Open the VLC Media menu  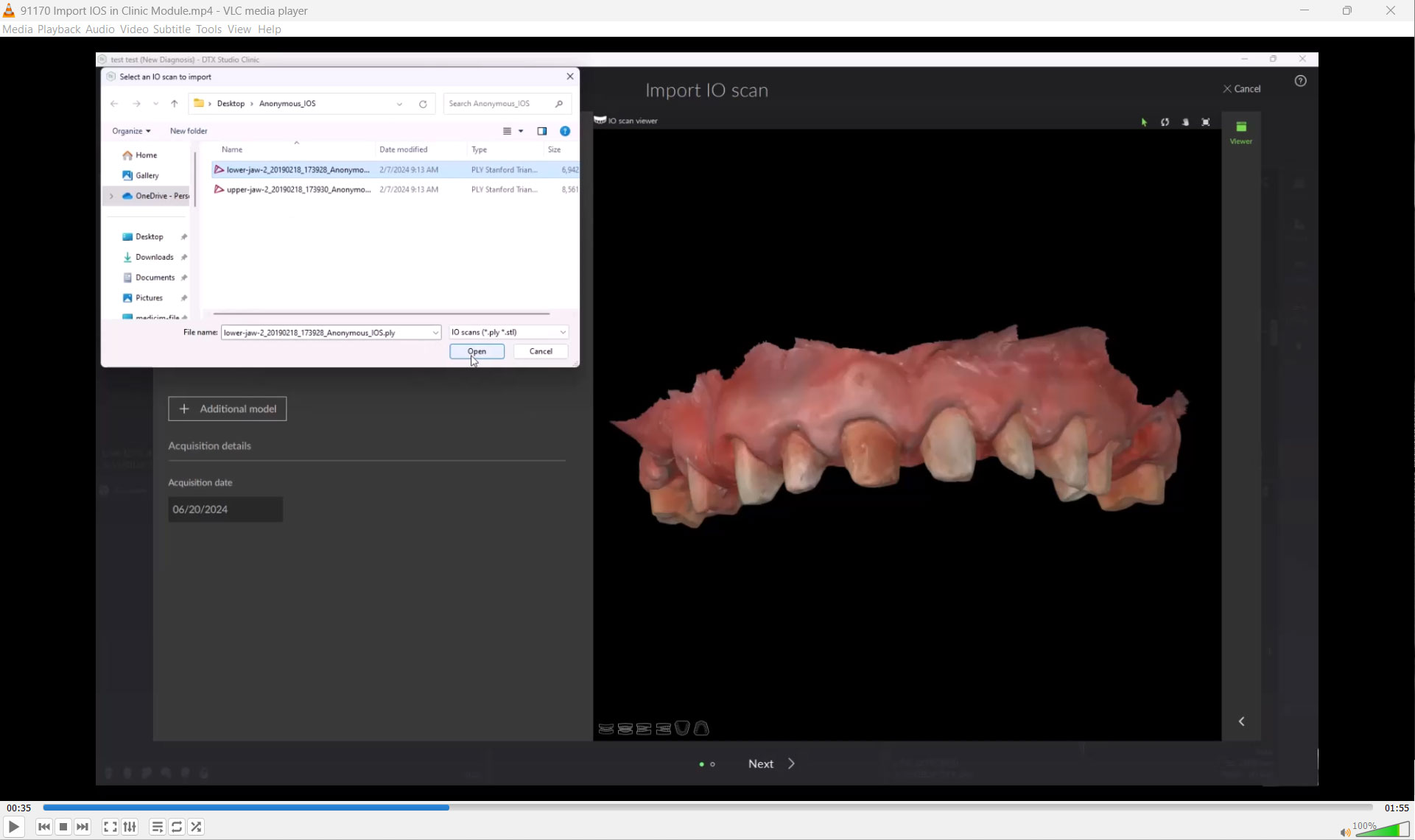tap(18, 29)
